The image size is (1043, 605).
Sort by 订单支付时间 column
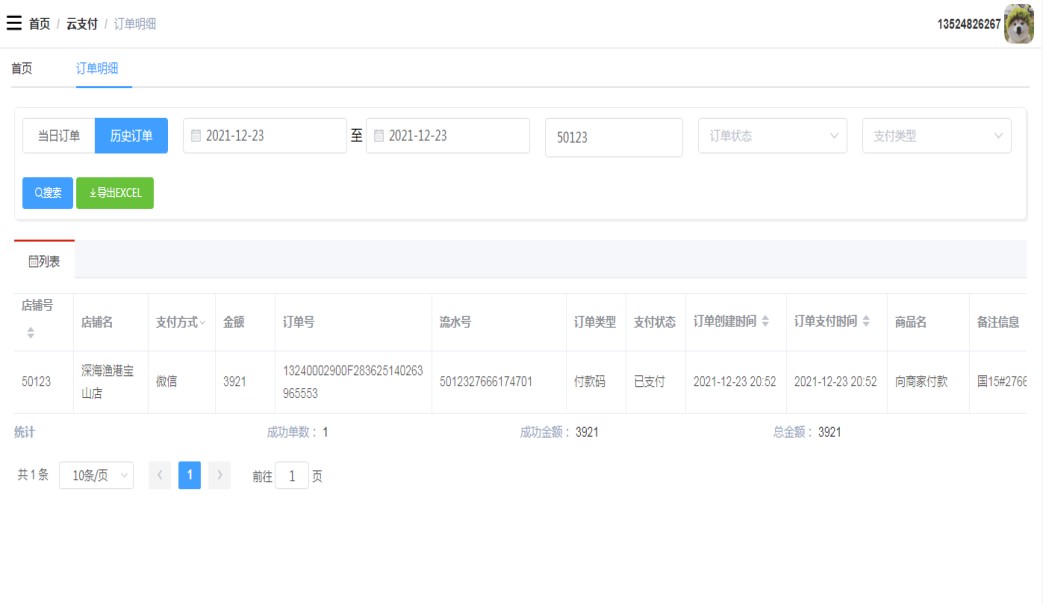pyautogui.click(x=865, y=322)
